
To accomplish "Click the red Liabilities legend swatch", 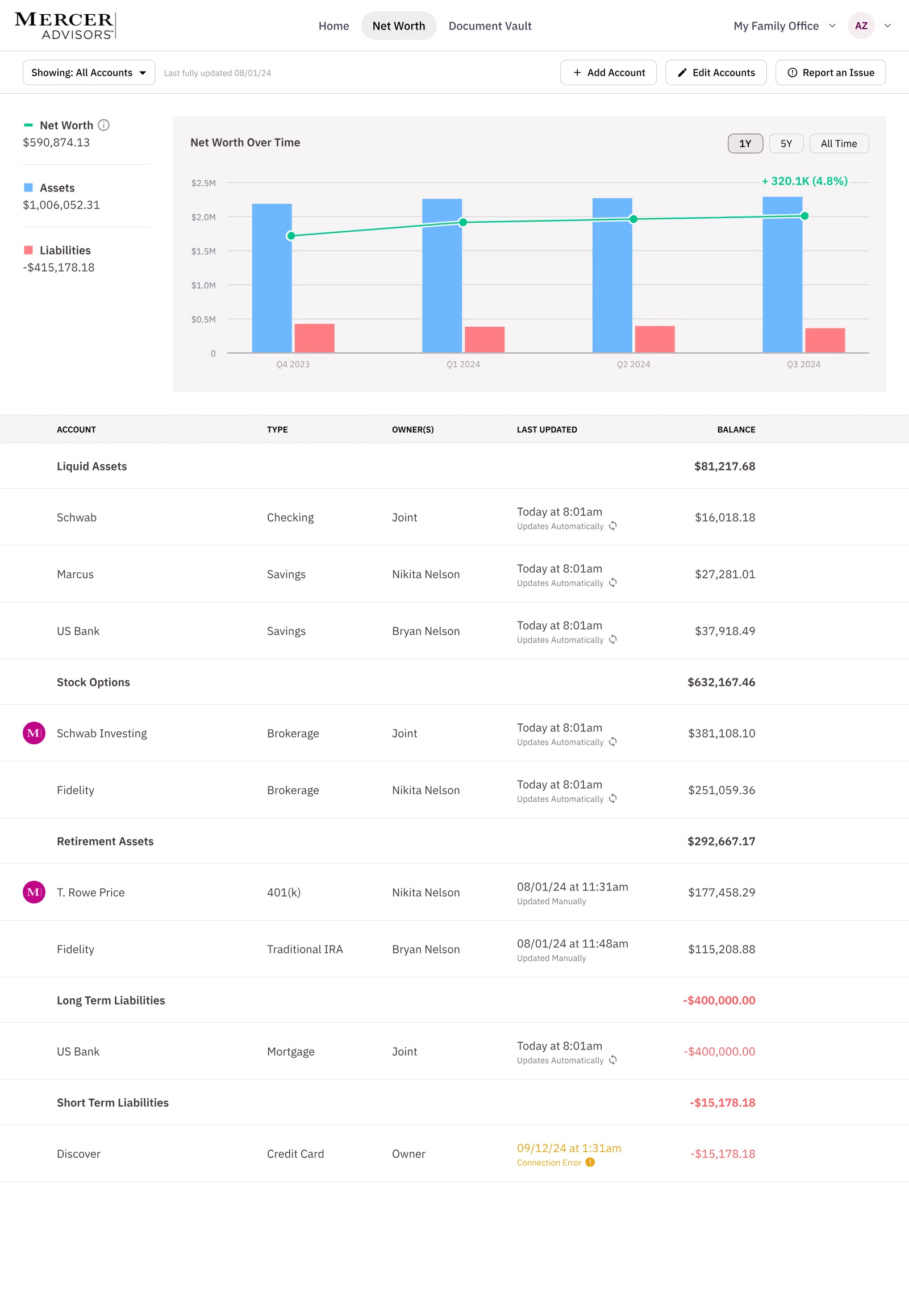I will [28, 250].
